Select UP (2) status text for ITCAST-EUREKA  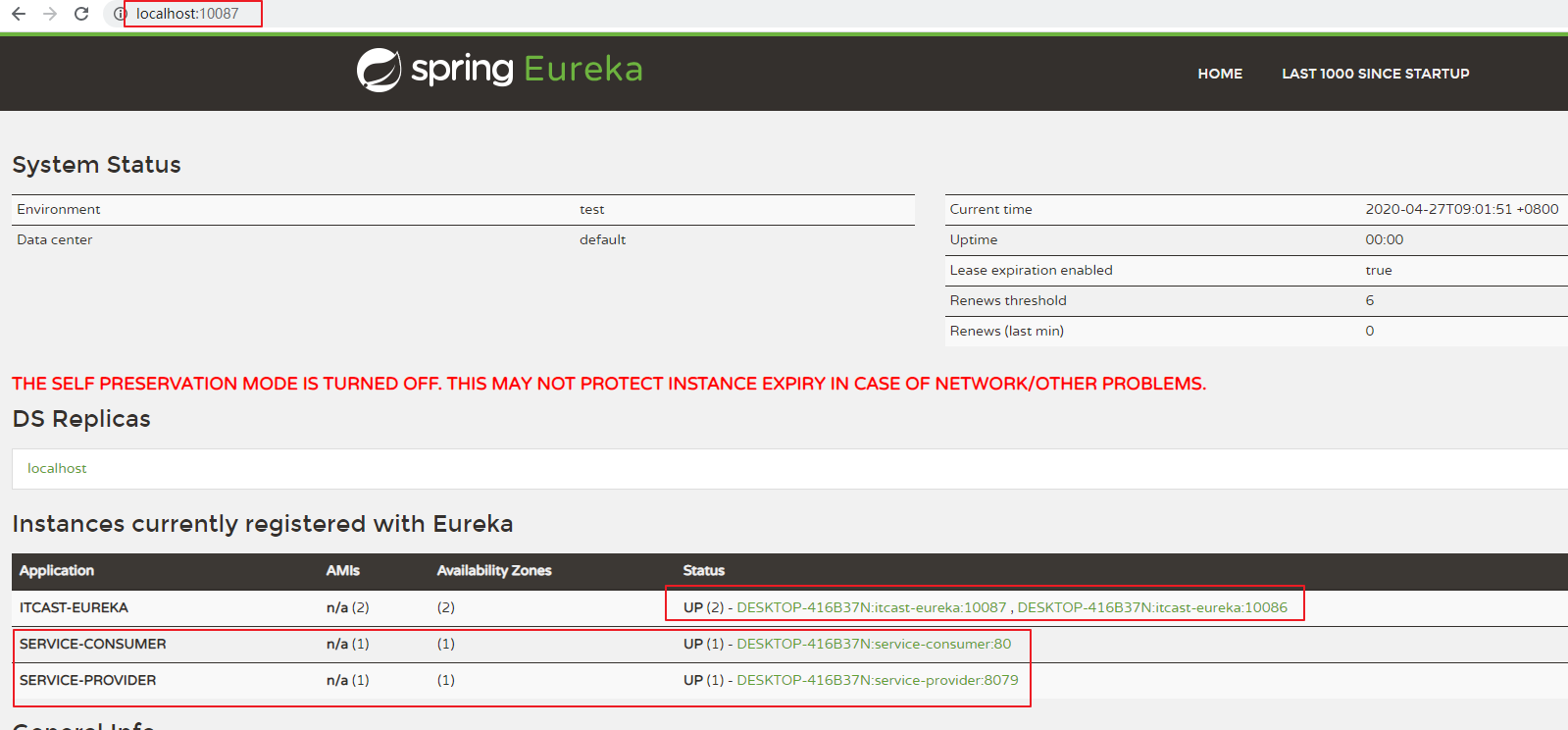pyautogui.click(x=703, y=607)
